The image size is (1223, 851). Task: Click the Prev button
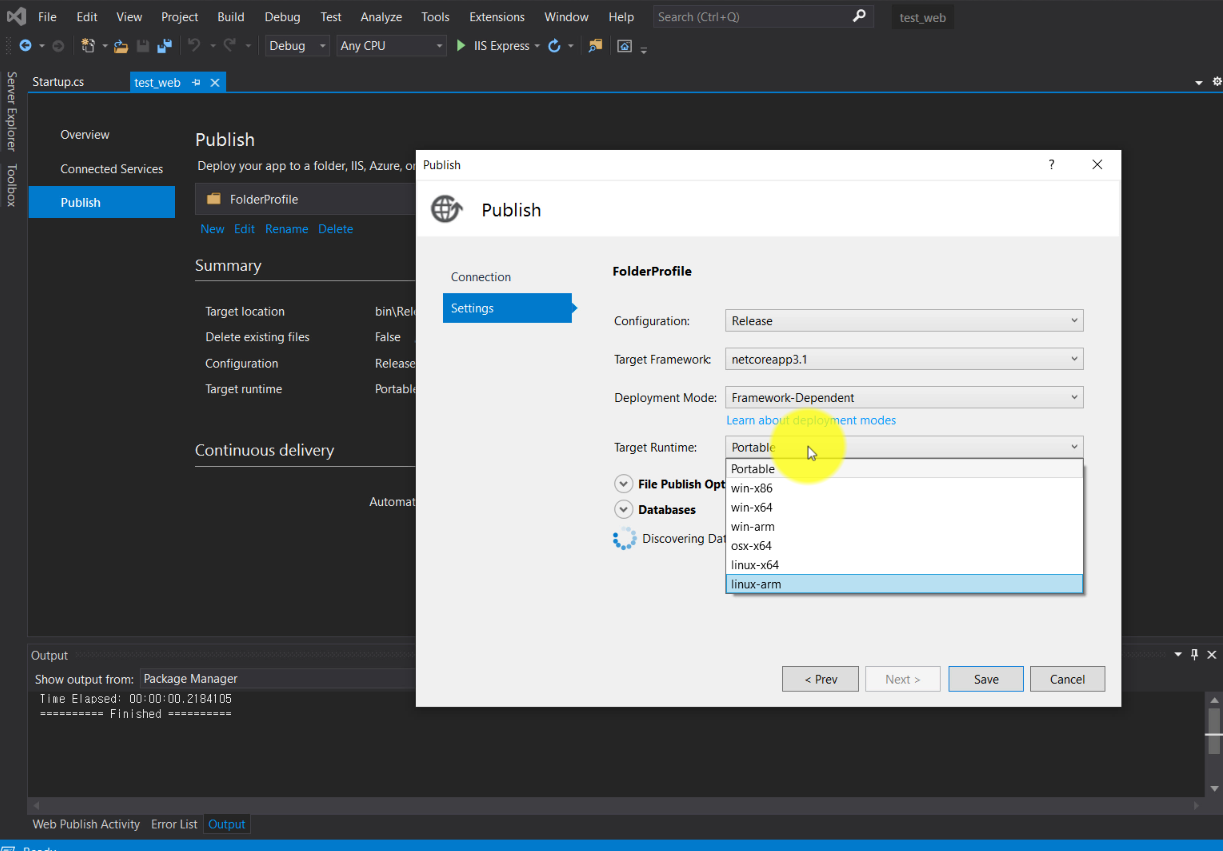click(820, 679)
